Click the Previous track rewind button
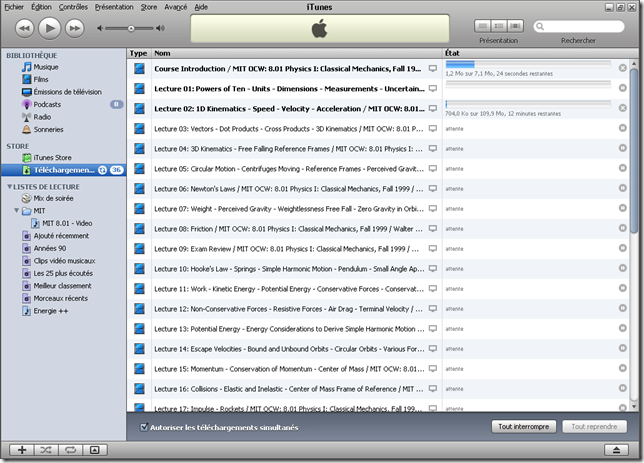This screenshot has width=644, height=463. click(x=25, y=28)
